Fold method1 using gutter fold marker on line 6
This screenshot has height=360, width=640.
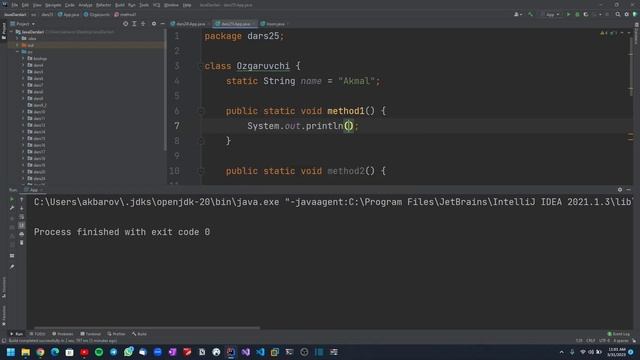click(x=201, y=111)
